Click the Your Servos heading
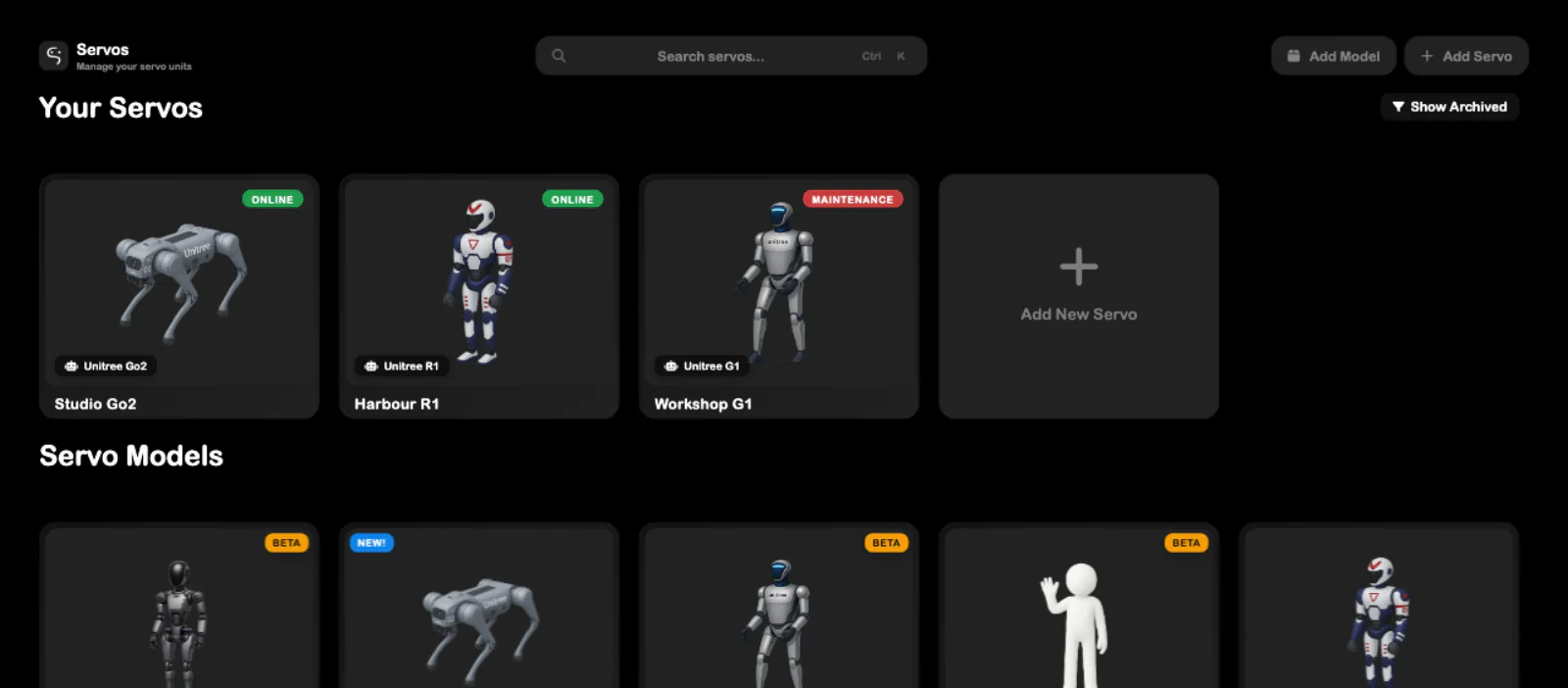The width and height of the screenshot is (1568, 688). (121, 108)
